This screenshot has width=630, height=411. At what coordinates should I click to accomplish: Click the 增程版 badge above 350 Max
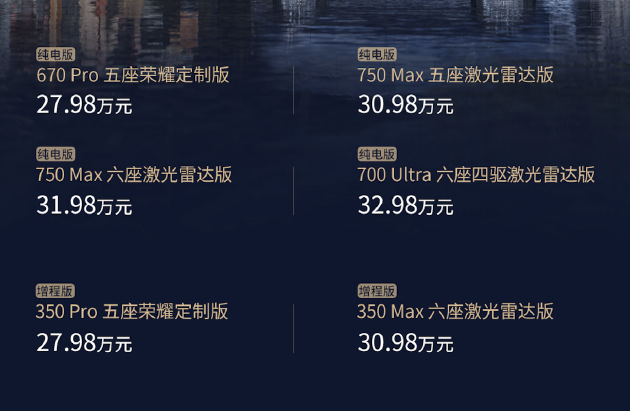coord(377,291)
